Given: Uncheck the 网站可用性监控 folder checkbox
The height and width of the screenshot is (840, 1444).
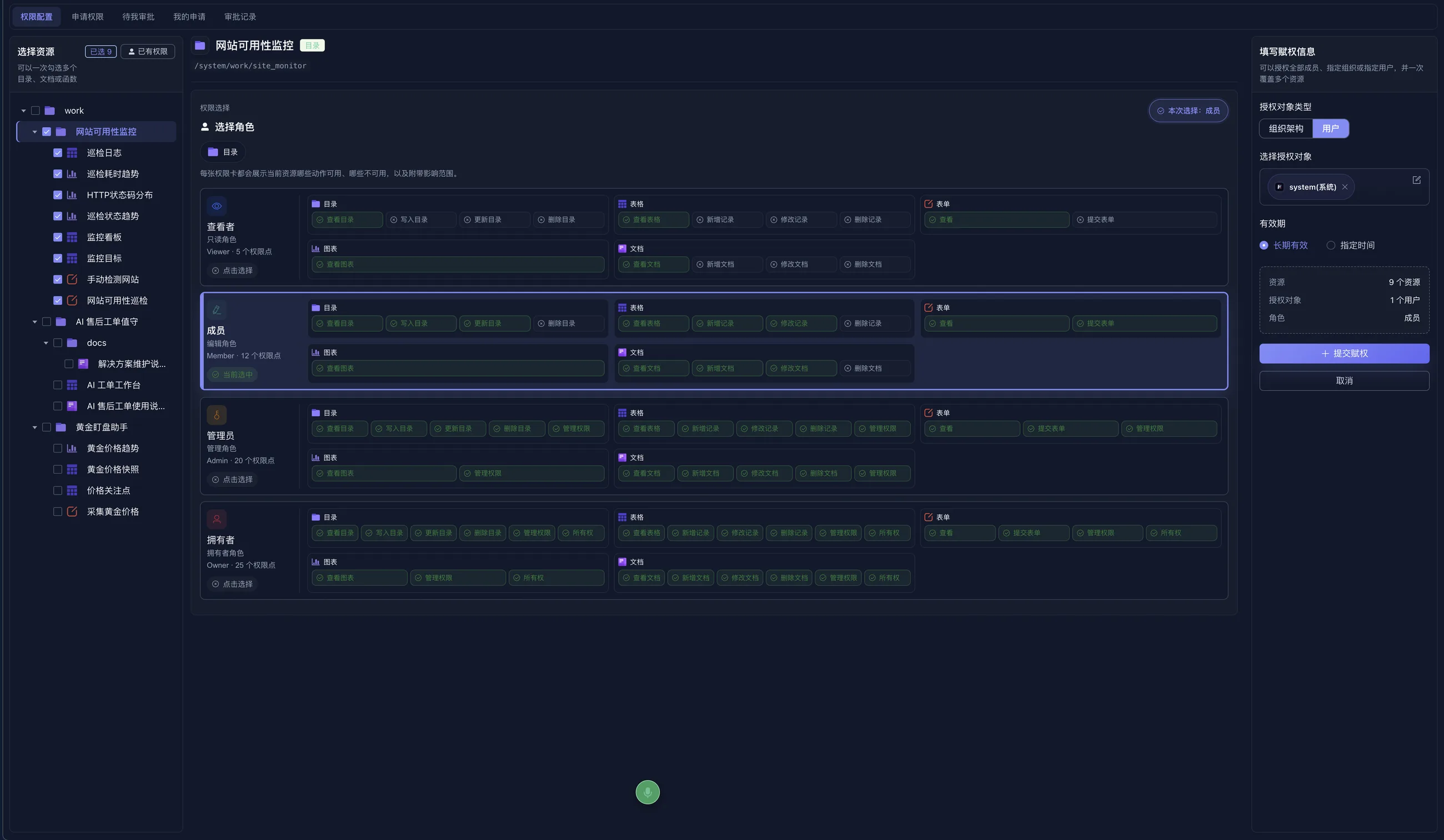Looking at the screenshot, I should click(x=47, y=132).
